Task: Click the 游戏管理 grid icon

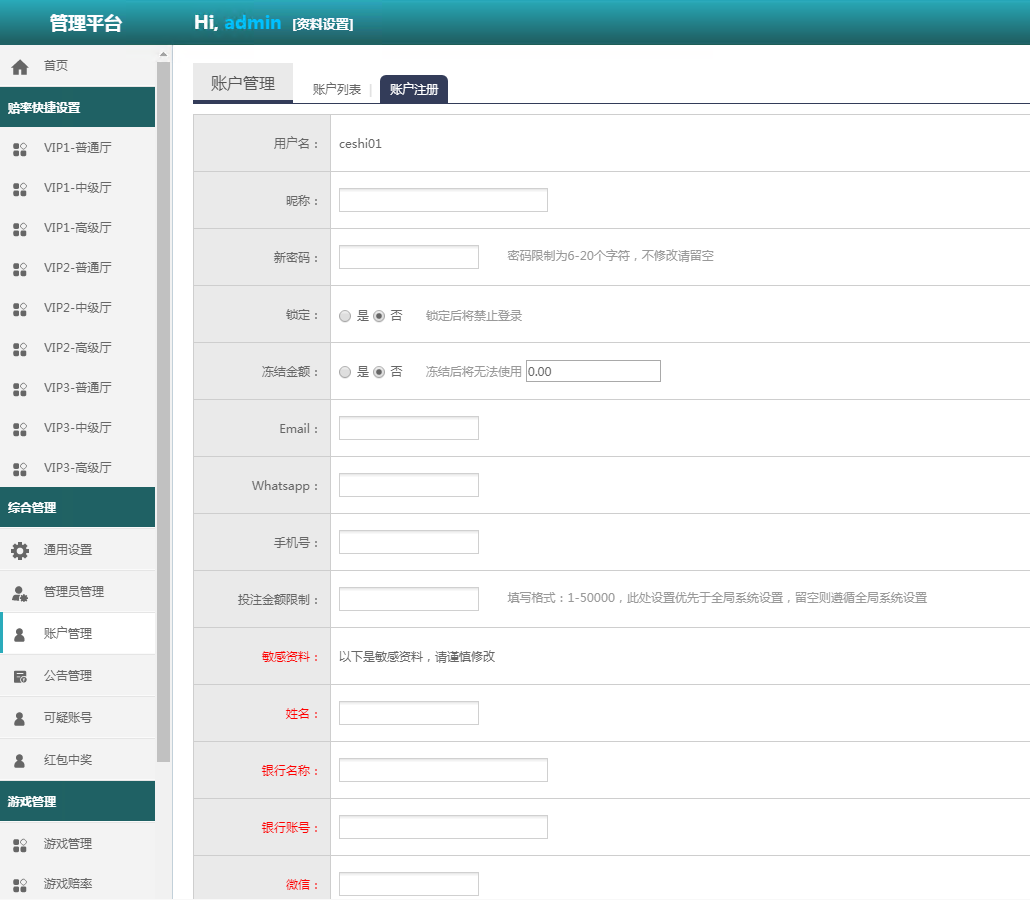Action: pyautogui.click(x=19, y=845)
